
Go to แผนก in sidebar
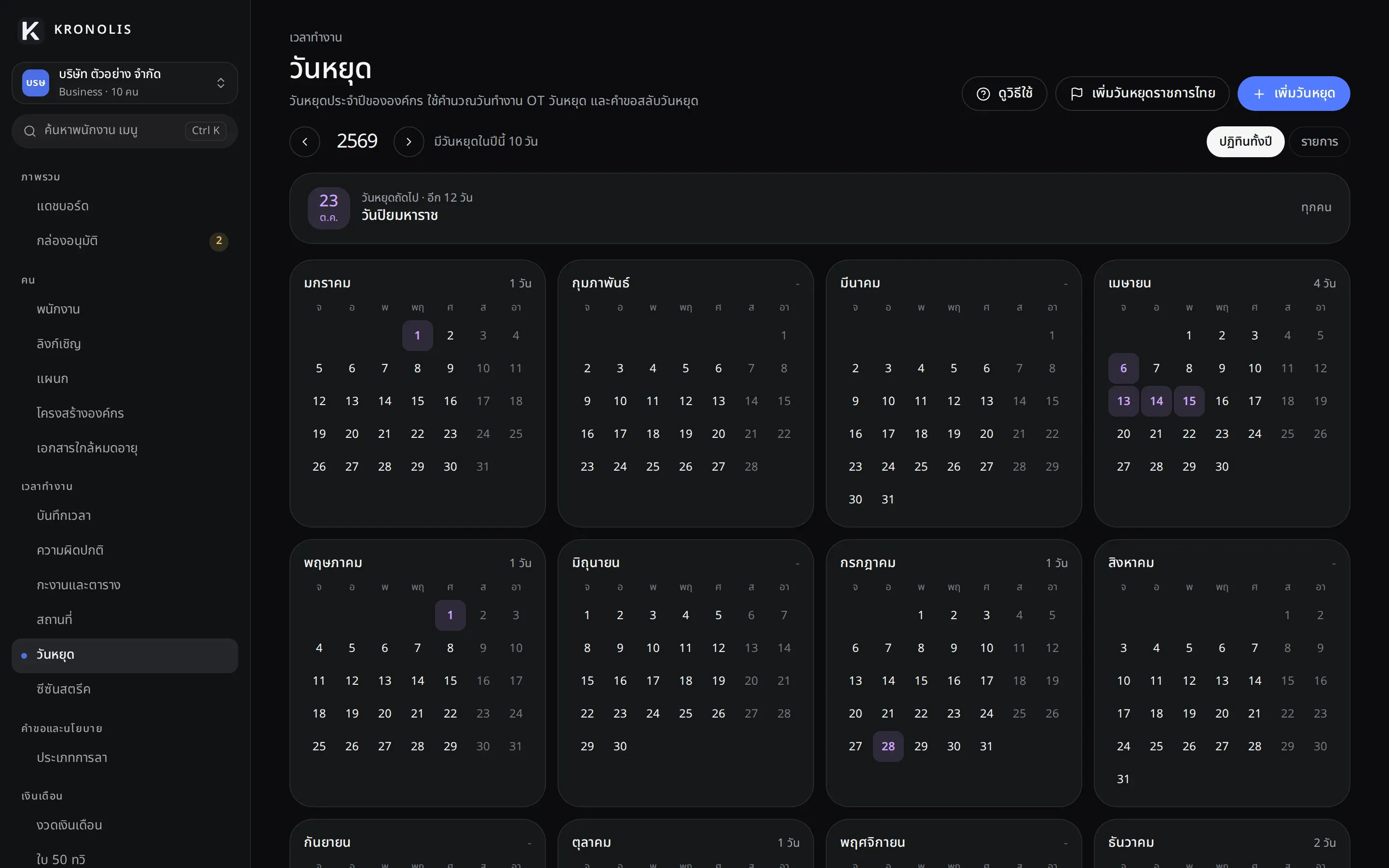(124, 379)
